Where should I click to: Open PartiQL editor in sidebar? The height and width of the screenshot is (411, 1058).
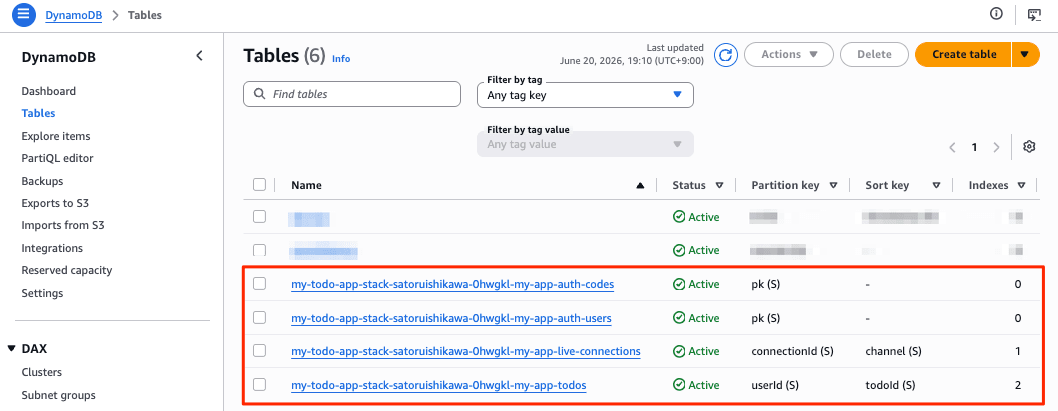coord(57,159)
